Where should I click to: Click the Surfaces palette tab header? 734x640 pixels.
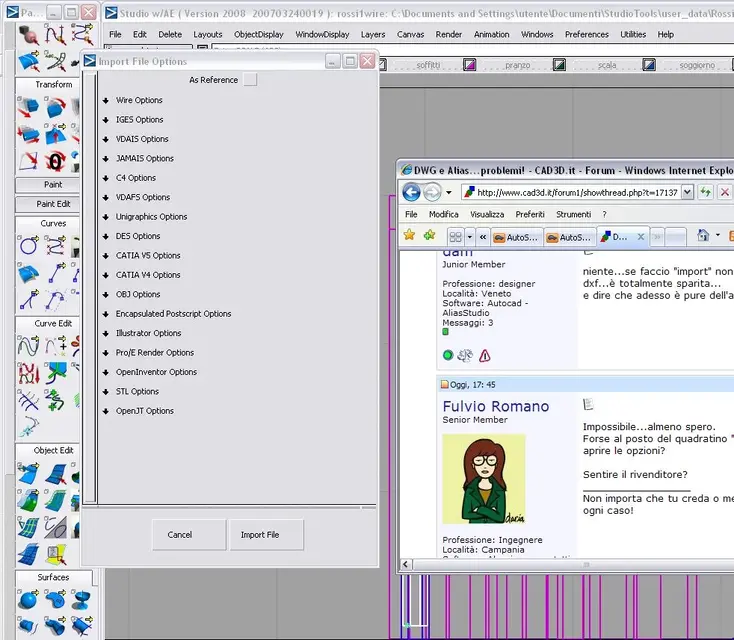[53, 577]
